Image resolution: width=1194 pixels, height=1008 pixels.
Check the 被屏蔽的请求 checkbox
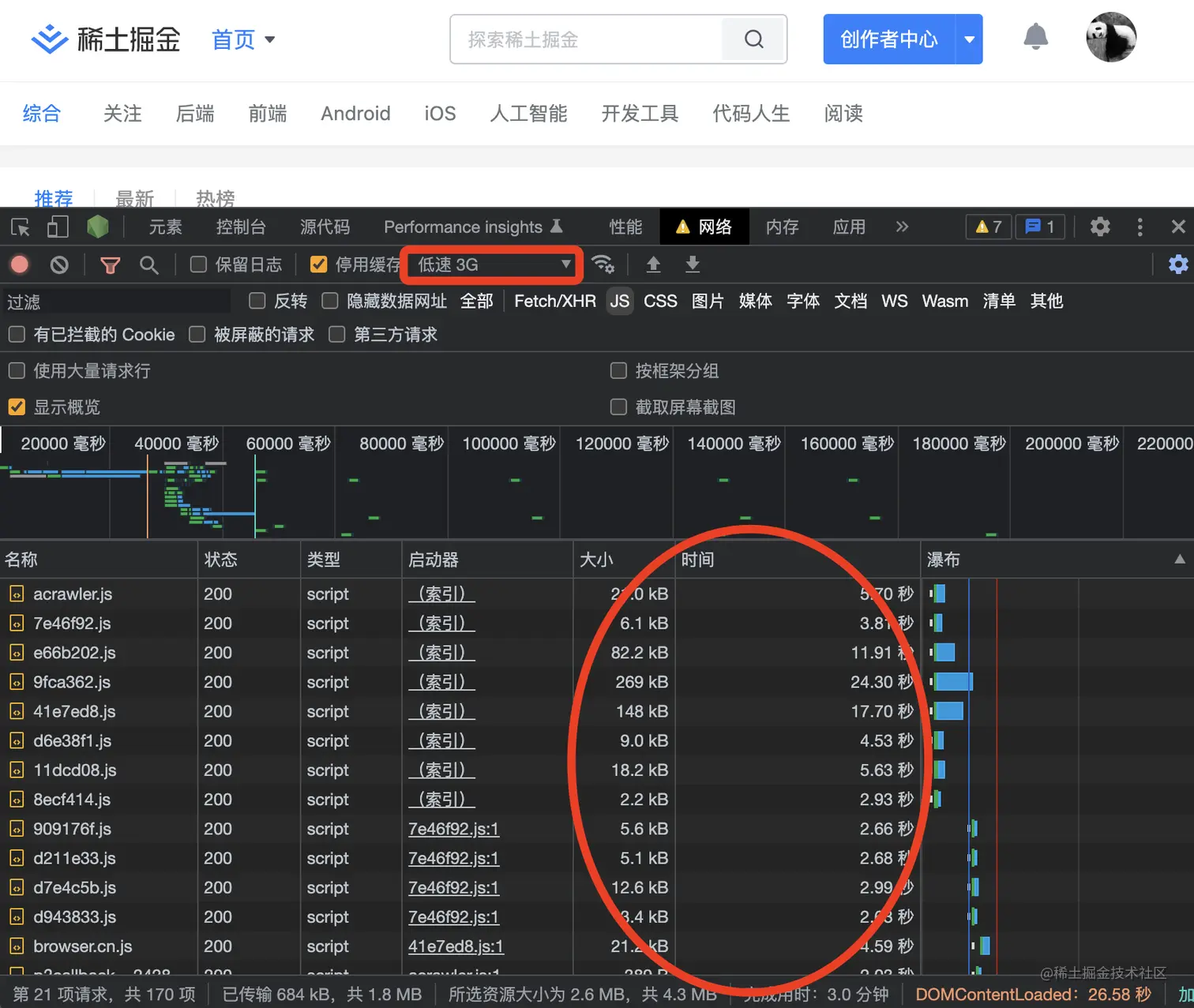tap(197, 335)
